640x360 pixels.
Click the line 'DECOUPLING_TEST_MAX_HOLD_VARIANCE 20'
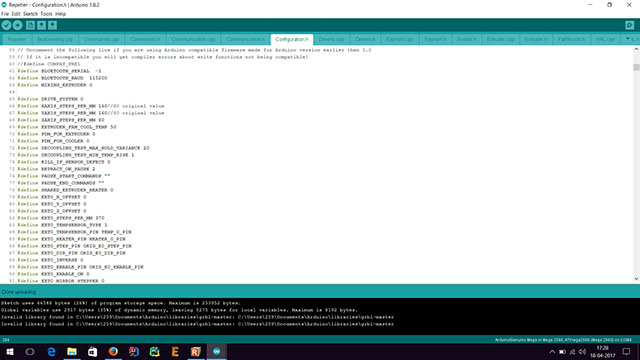point(83,148)
